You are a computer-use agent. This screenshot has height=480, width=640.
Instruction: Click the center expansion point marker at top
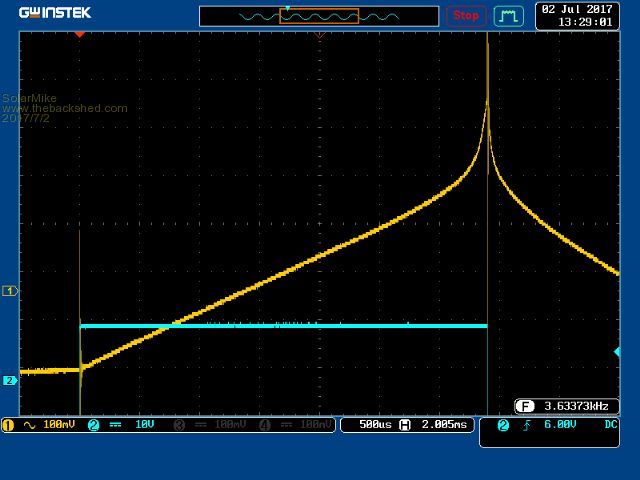tap(320, 35)
